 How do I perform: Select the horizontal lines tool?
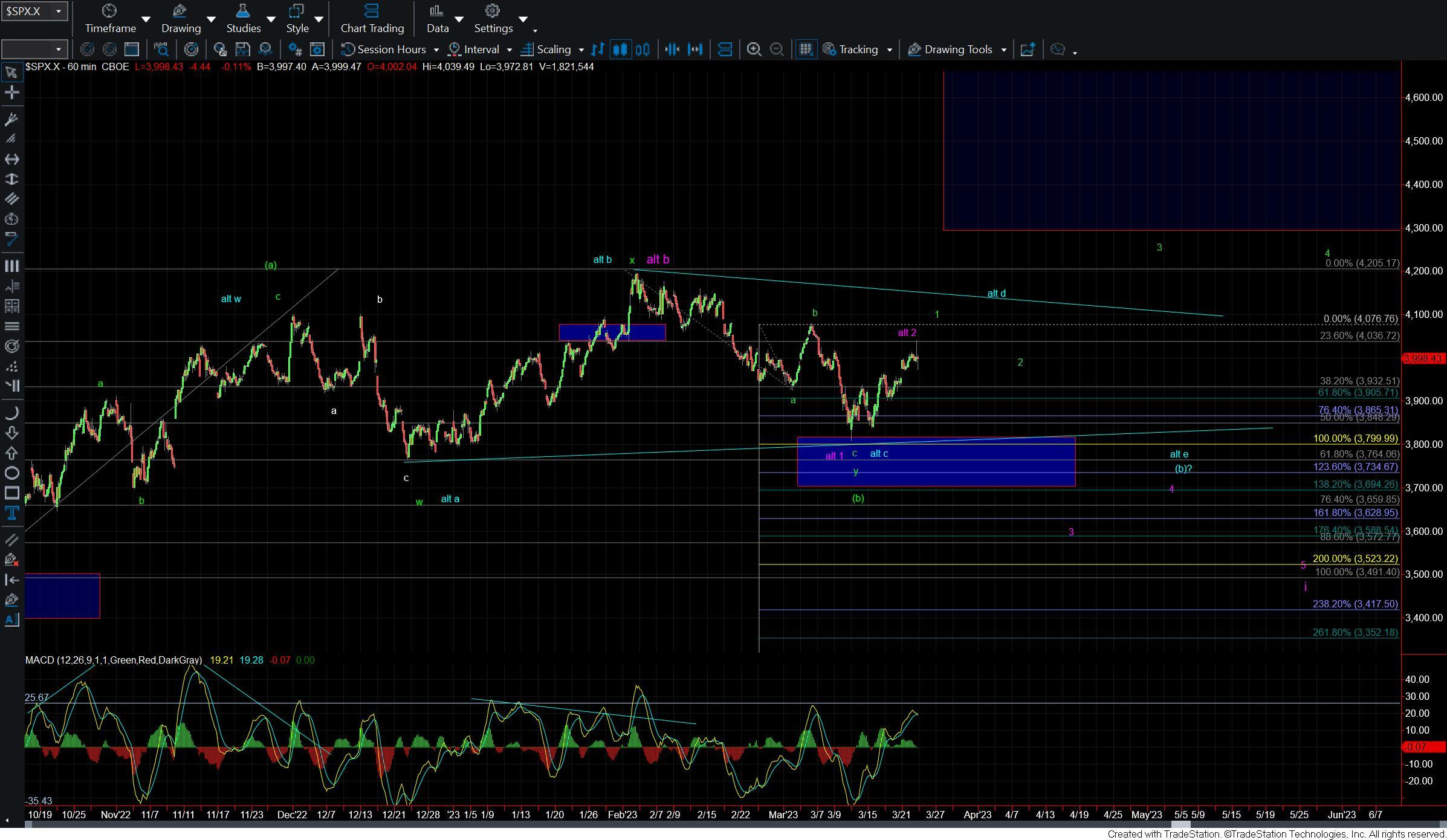click(x=11, y=326)
